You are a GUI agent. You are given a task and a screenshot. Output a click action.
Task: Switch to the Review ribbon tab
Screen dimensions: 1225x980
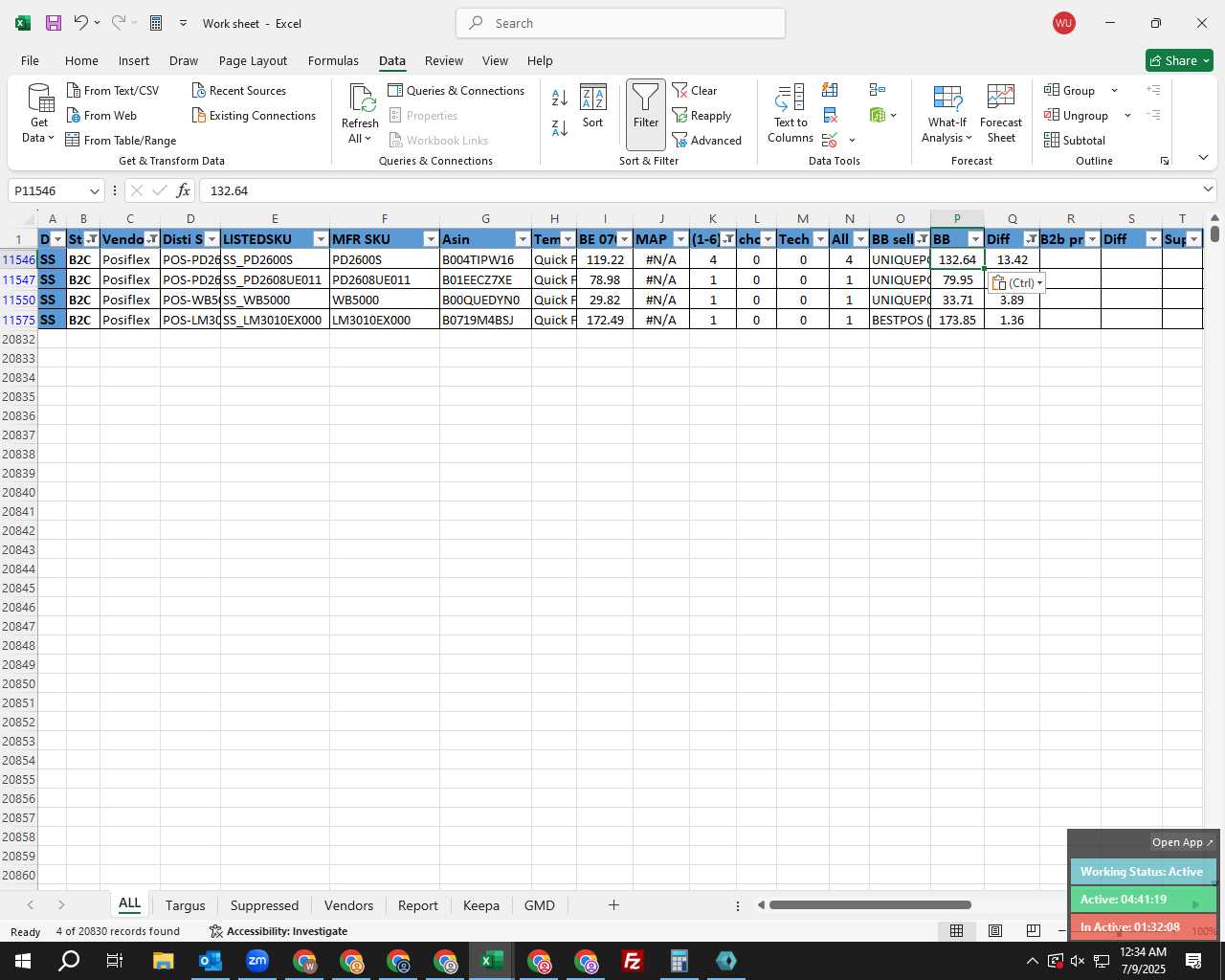(x=444, y=60)
